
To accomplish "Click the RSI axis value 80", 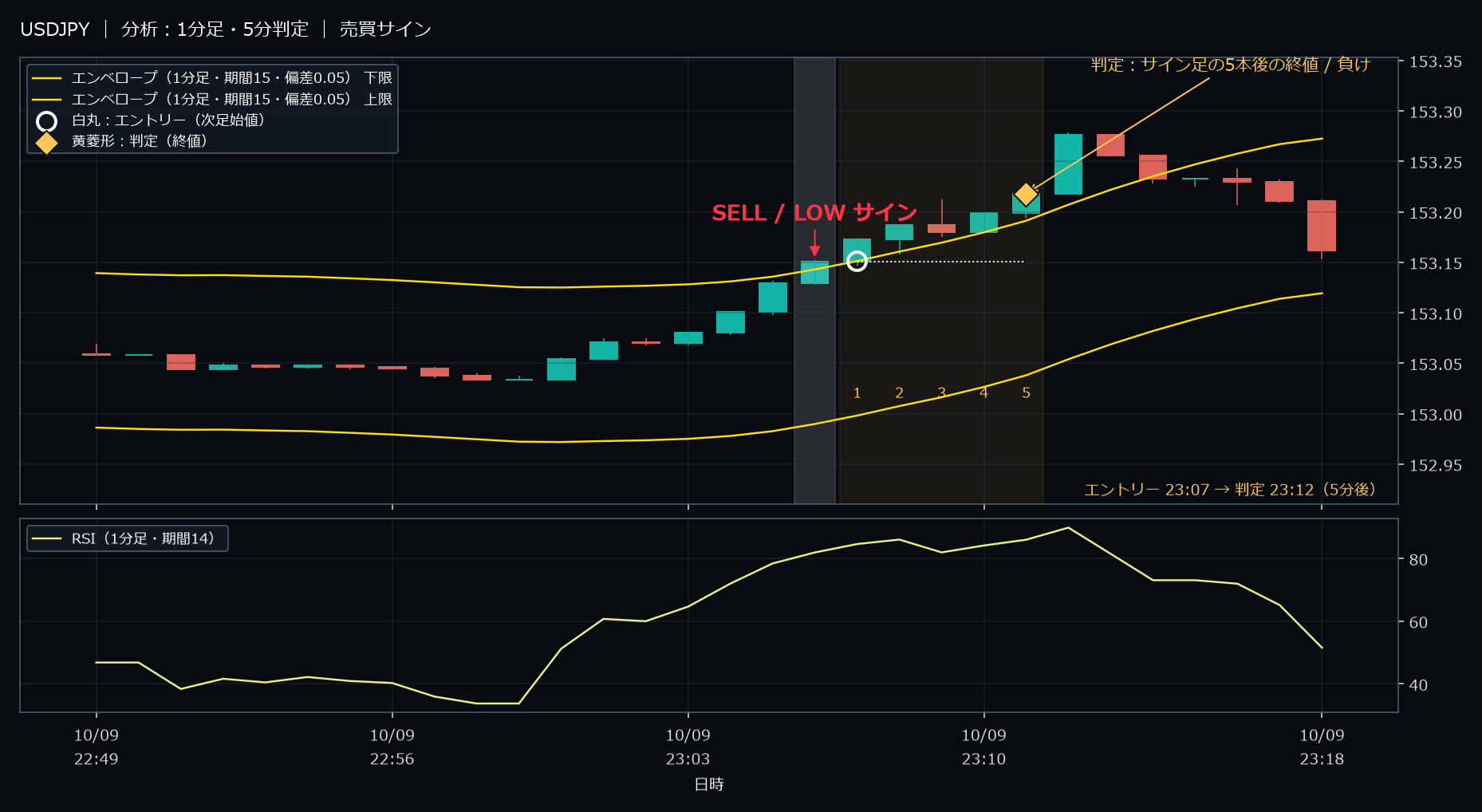I will pyautogui.click(x=1418, y=560).
